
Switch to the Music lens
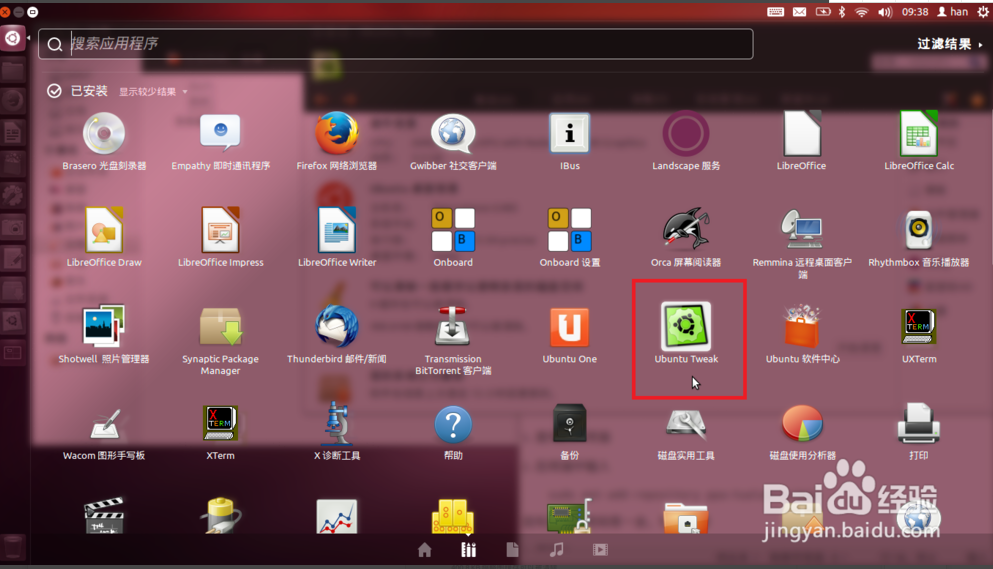(557, 550)
